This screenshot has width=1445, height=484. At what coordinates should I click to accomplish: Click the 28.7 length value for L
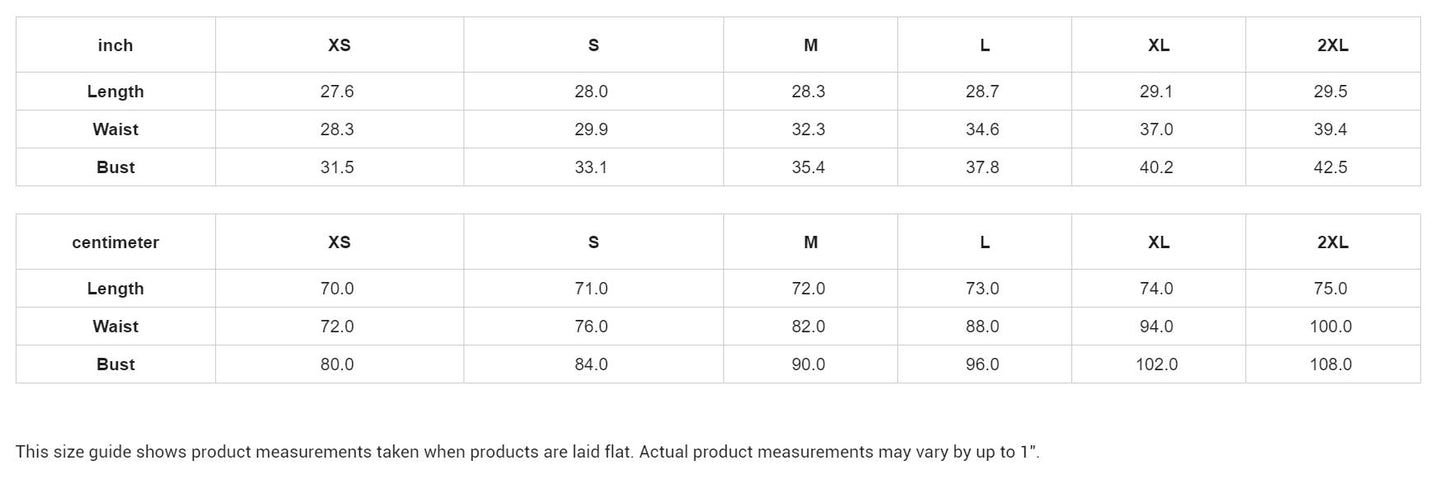(982, 91)
